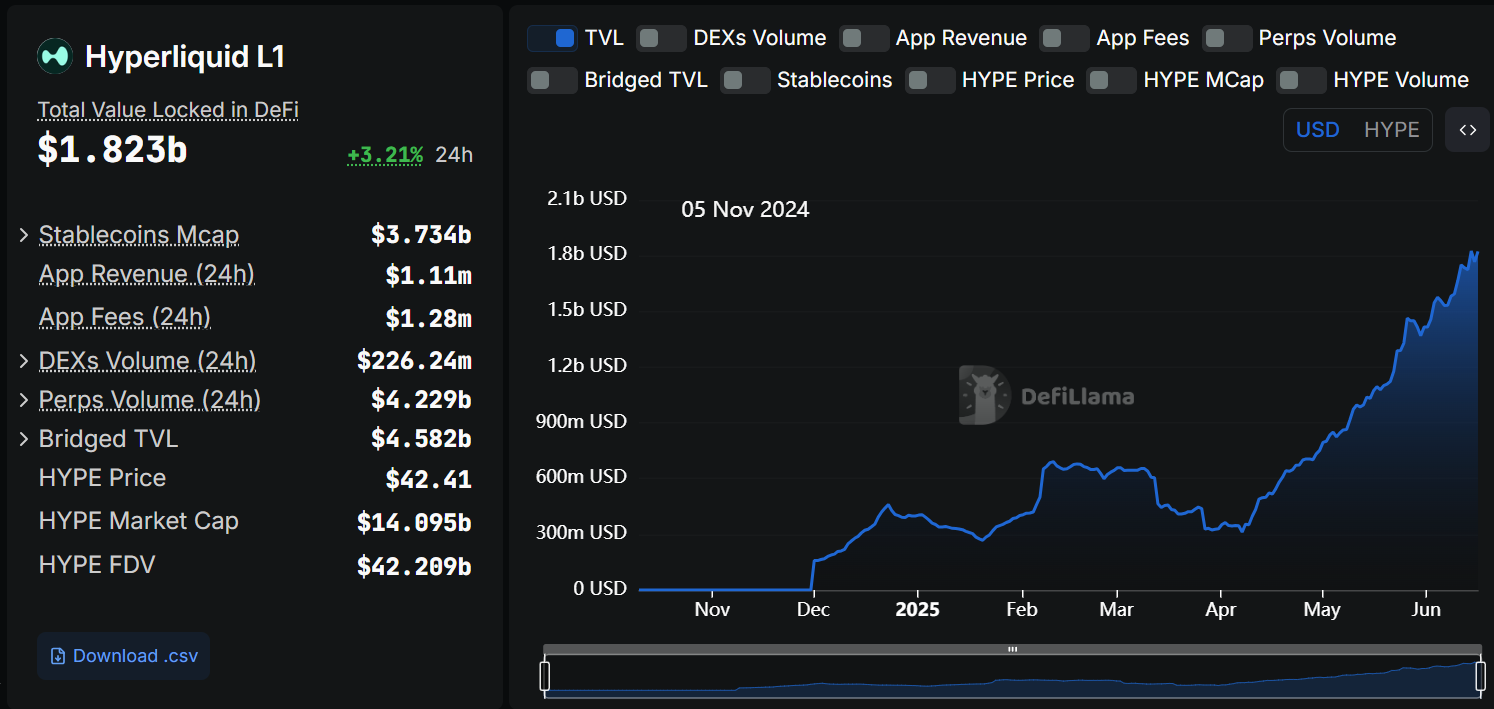Image resolution: width=1494 pixels, height=709 pixels.
Task: Click the Stablecoins Mcap label
Action: click(139, 235)
